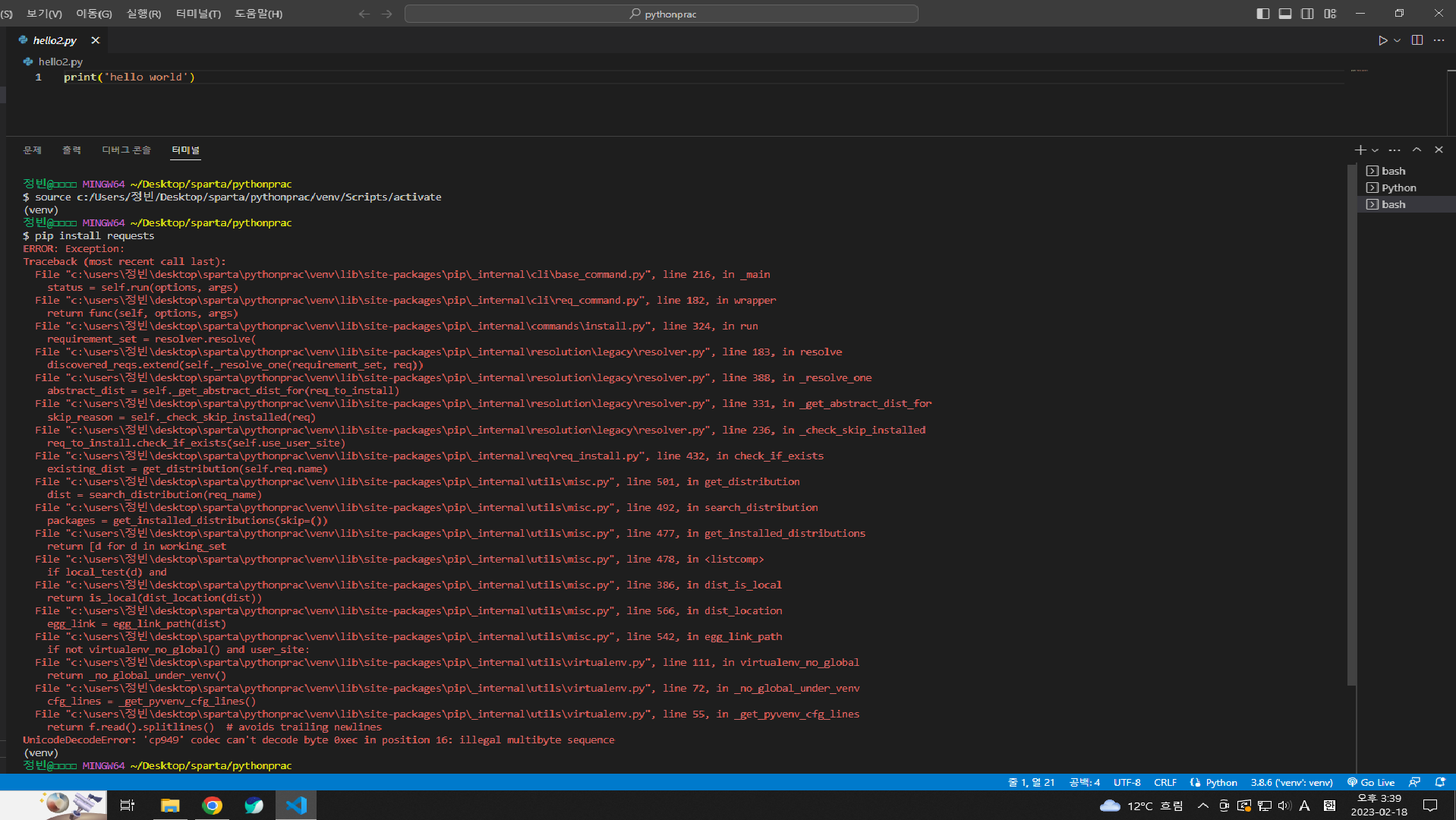
Task: Maximize the panel with the chevron-up icon
Action: 1417,150
